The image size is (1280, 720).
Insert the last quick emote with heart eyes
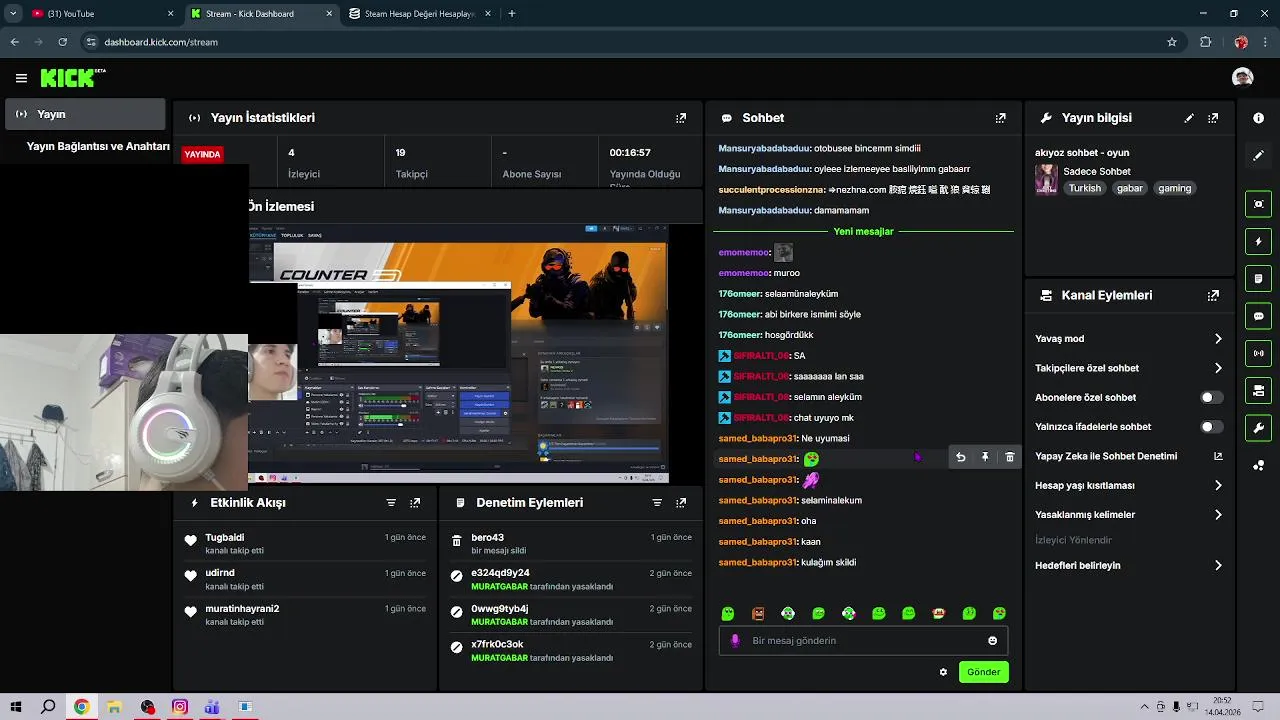pos(999,613)
